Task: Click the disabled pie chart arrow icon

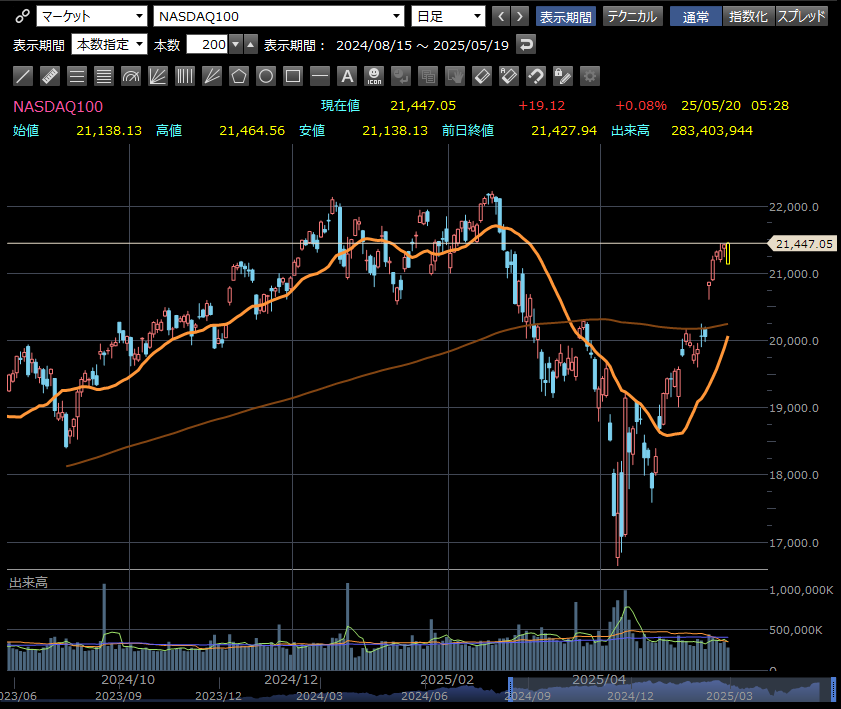Action: [x=401, y=76]
